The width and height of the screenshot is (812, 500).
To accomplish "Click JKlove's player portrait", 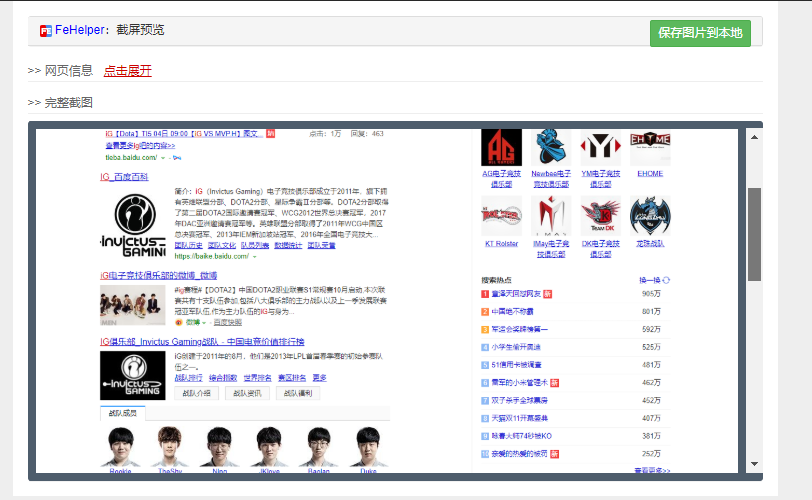I will [x=269, y=447].
